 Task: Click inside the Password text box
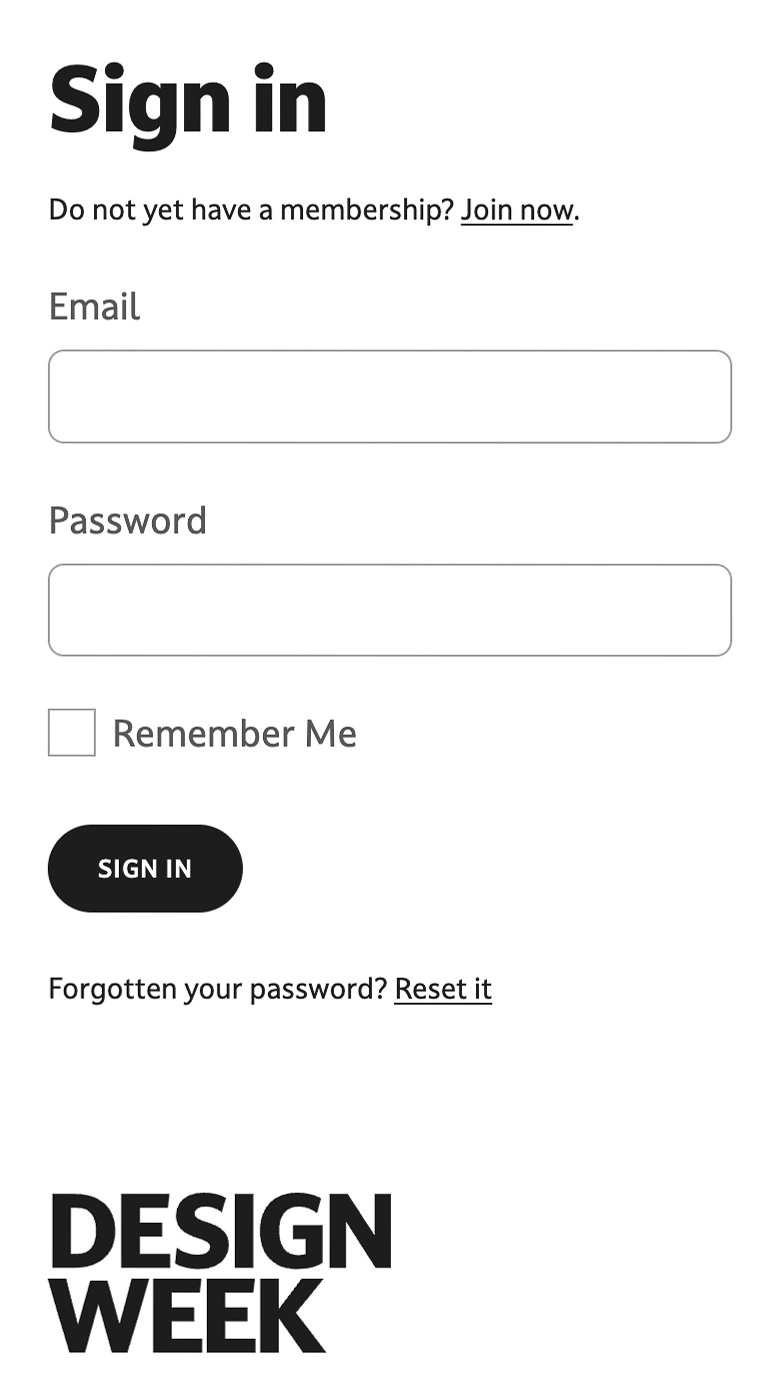pos(390,610)
